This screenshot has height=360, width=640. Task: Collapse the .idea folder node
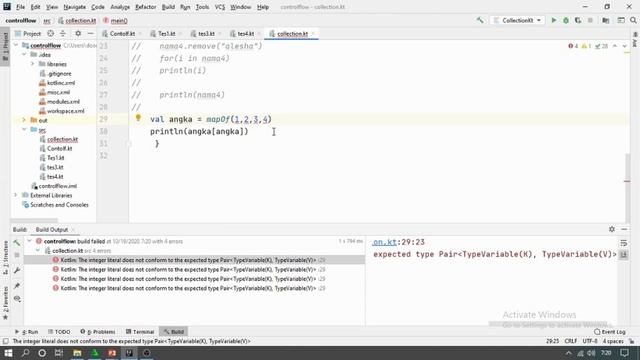[x=24, y=55]
